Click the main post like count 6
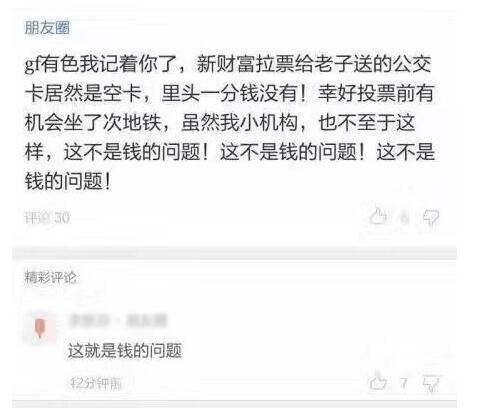This screenshot has width=493, height=408. 404,218
